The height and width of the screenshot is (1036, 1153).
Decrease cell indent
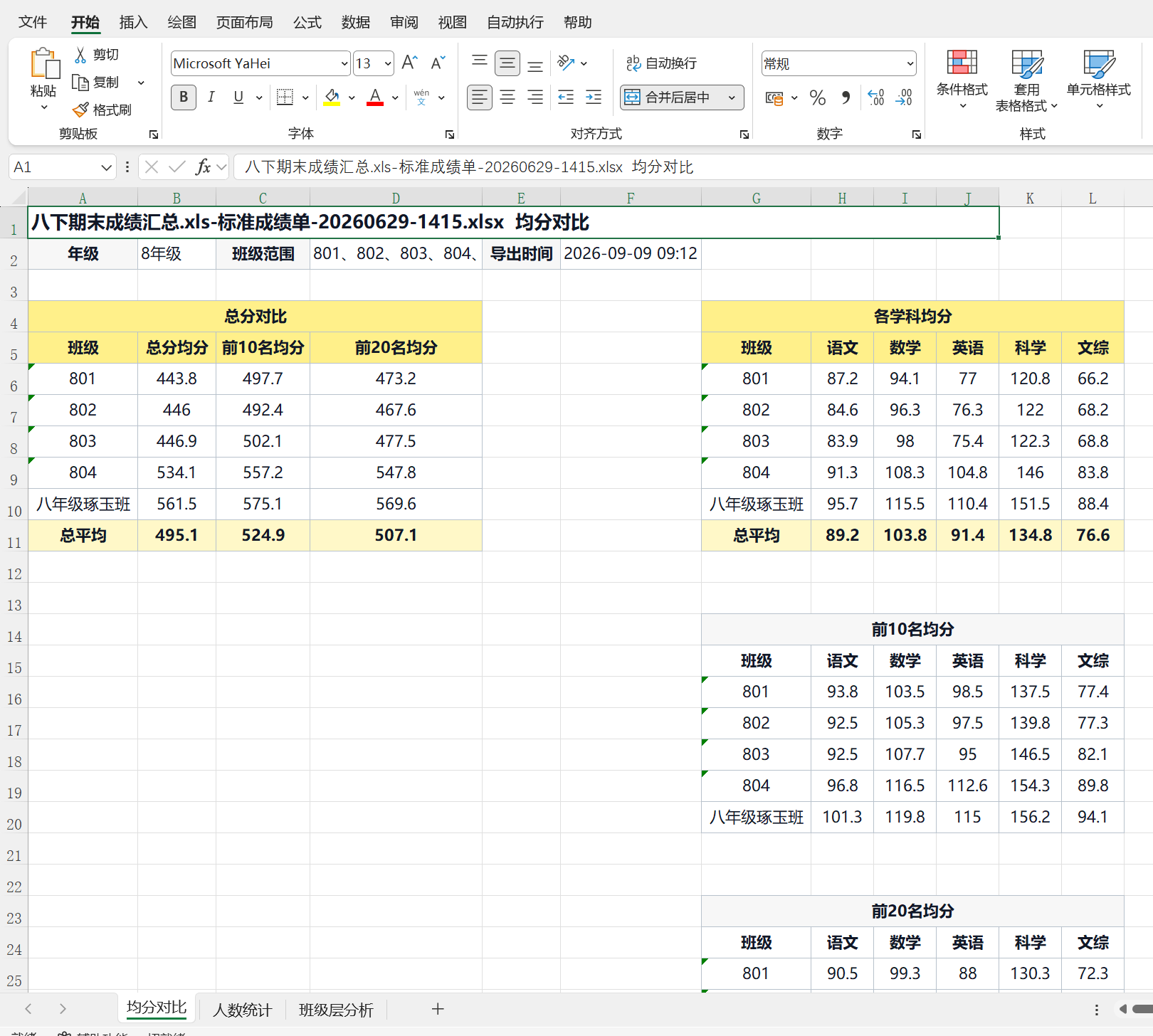(566, 97)
